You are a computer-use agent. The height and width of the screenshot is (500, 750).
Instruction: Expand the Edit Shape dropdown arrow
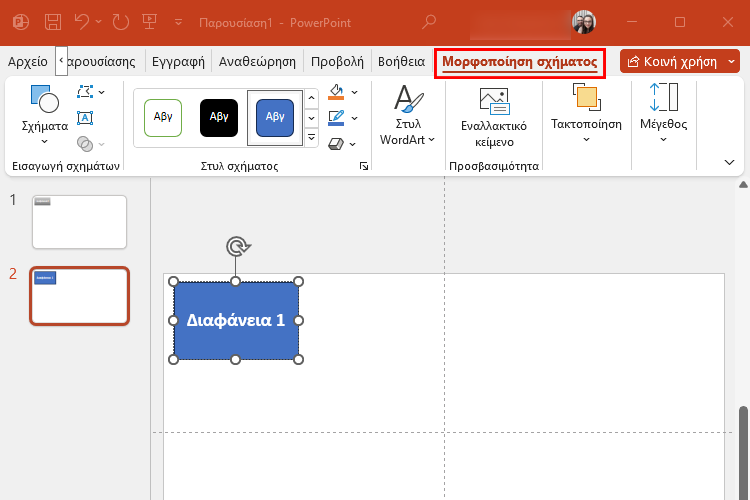[x=101, y=92]
